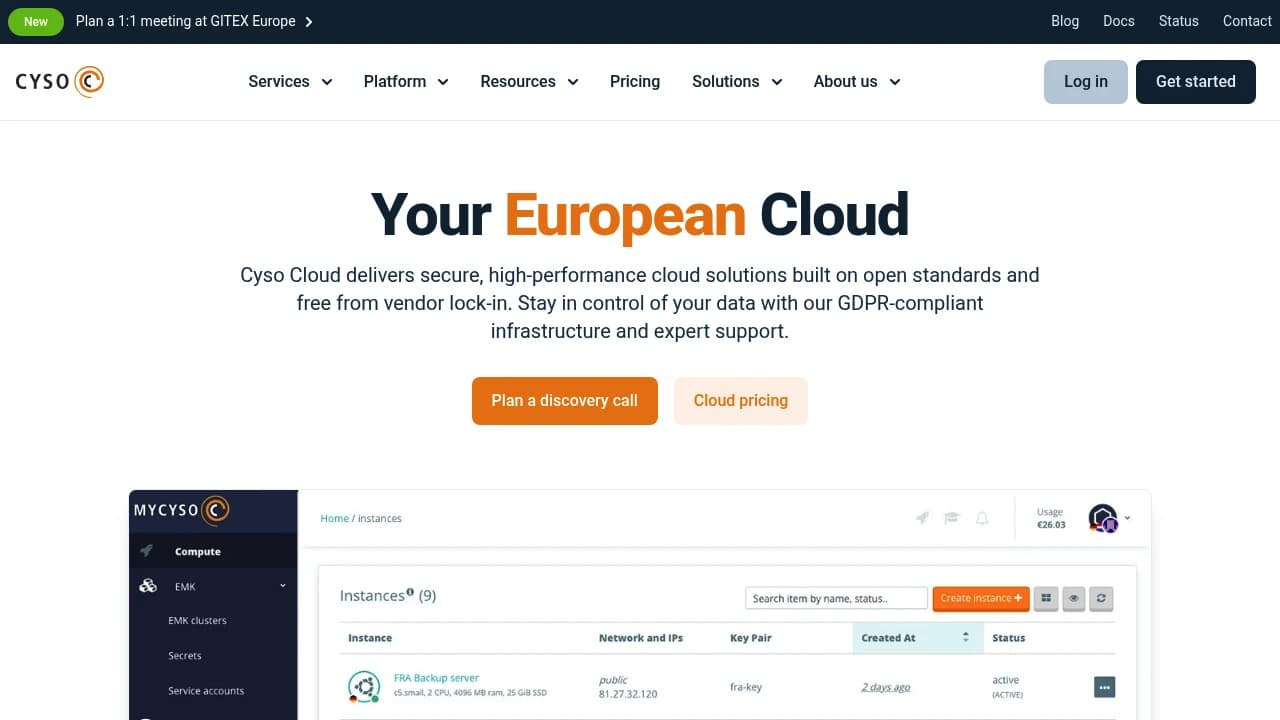Click the Usage €26.03 indicator
Viewport: 1280px width, 720px height.
pyautogui.click(x=1050, y=518)
